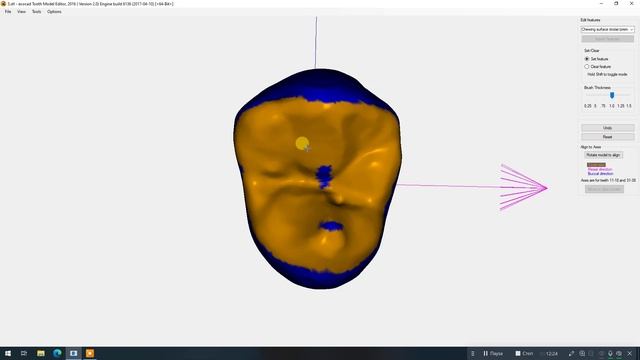This screenshot has width=640, height=360.
Task: Open the Tools menu
Action: tap(36, 12)
